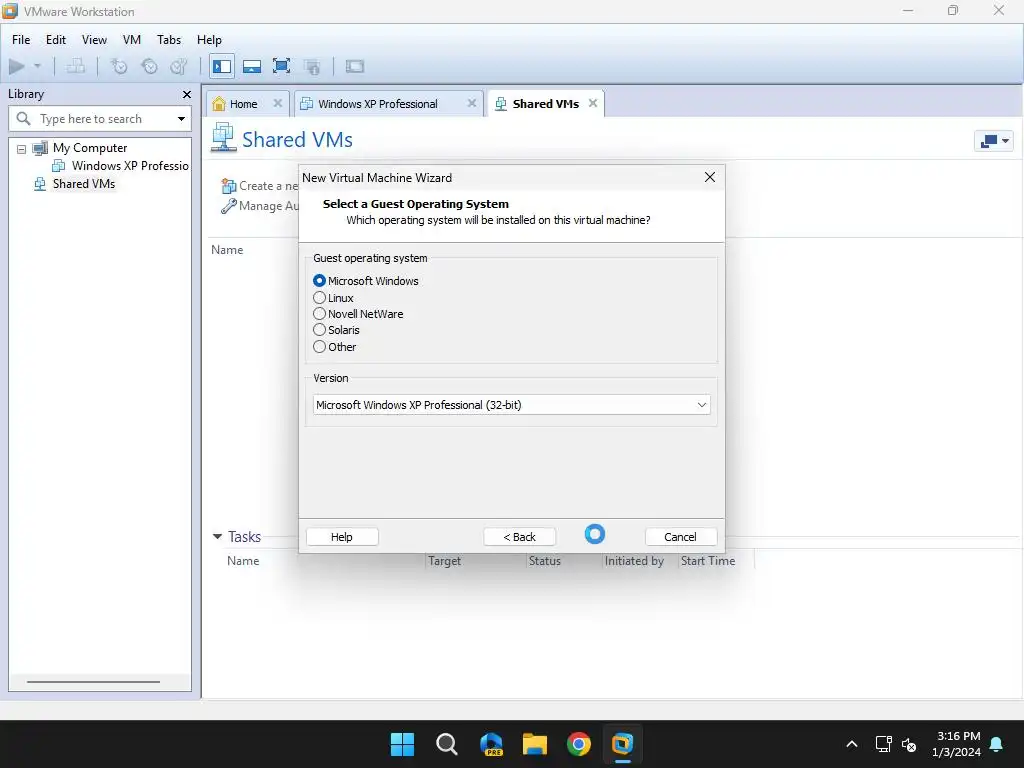Select the Novell NetWare radio button

[319, 313]
